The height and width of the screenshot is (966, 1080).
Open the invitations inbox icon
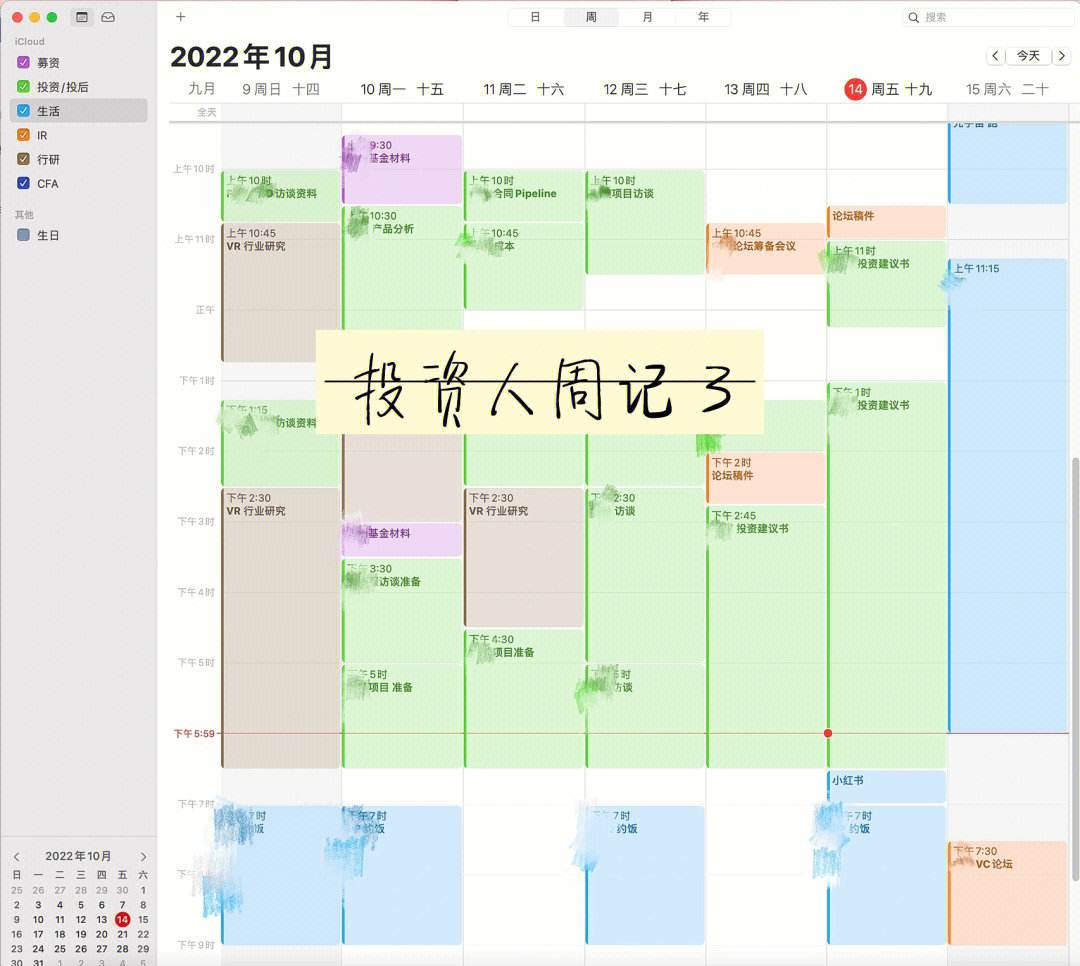pos(108,16)
